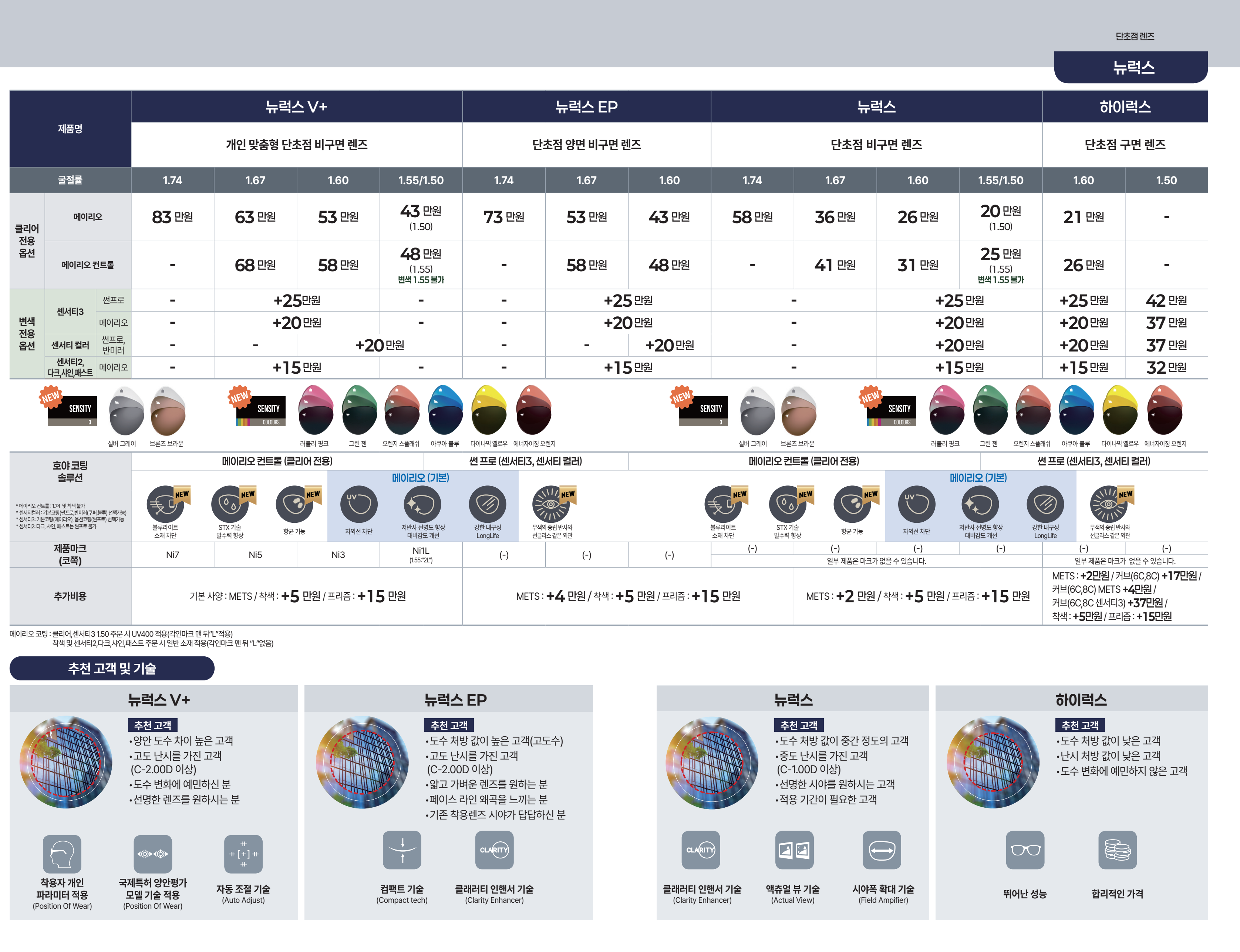Image resolution: width=1240 pixels, height=952 pixels.
Task: Select the 자동 조절 기술 (Auto Adjust) icon
Action: [243, 854]
